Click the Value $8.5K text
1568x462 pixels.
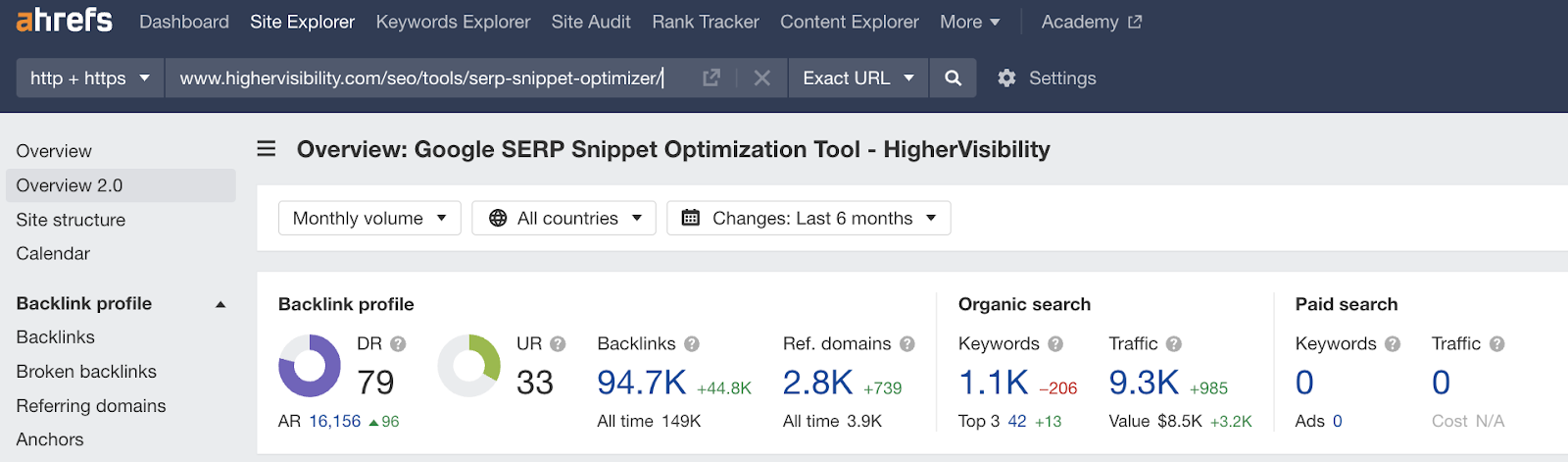1155,421
